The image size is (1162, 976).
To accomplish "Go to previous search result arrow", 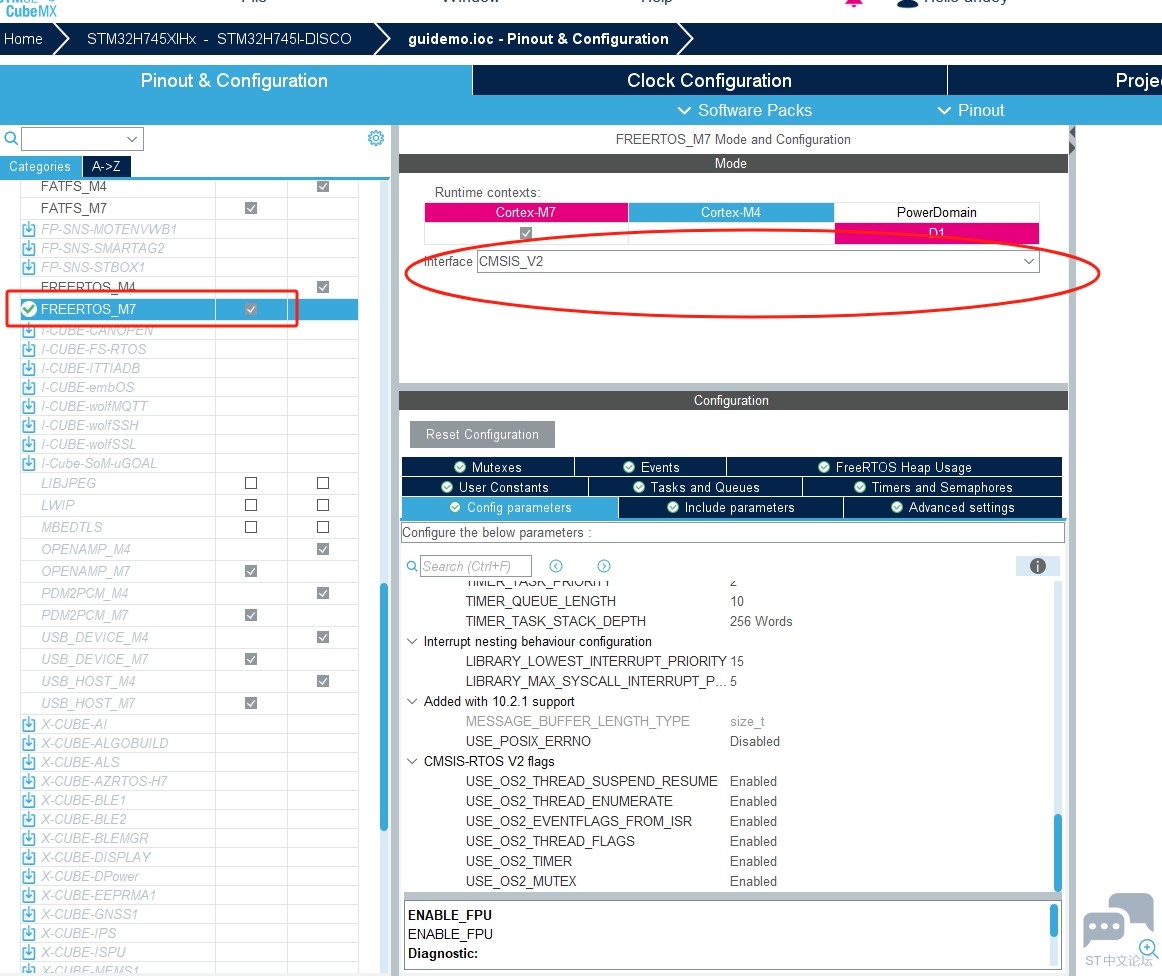I will 556,566.
